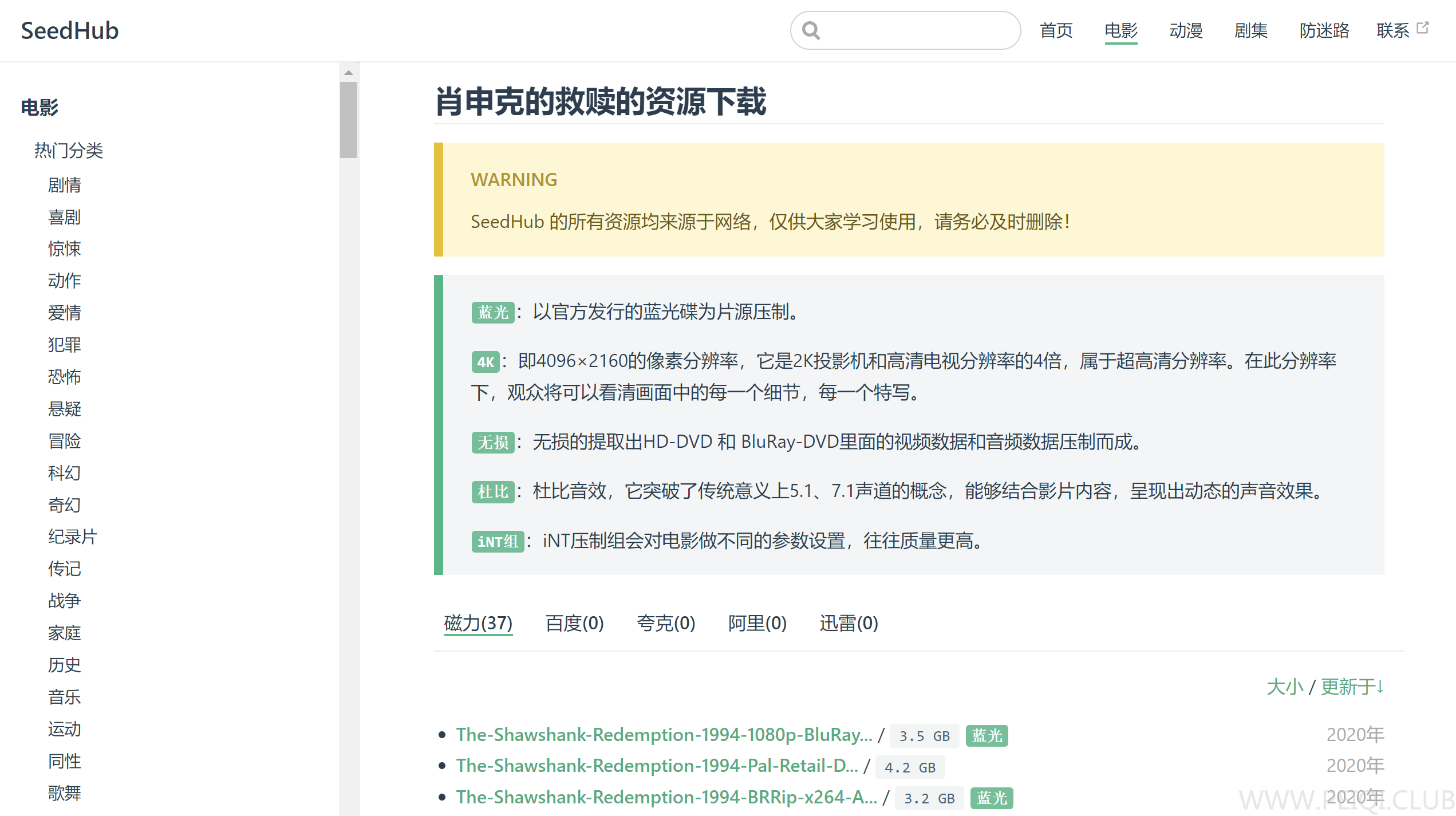Open 电影 in top navigation
This screenshot has height=816, width=1456.
(x=1121, y=30)
